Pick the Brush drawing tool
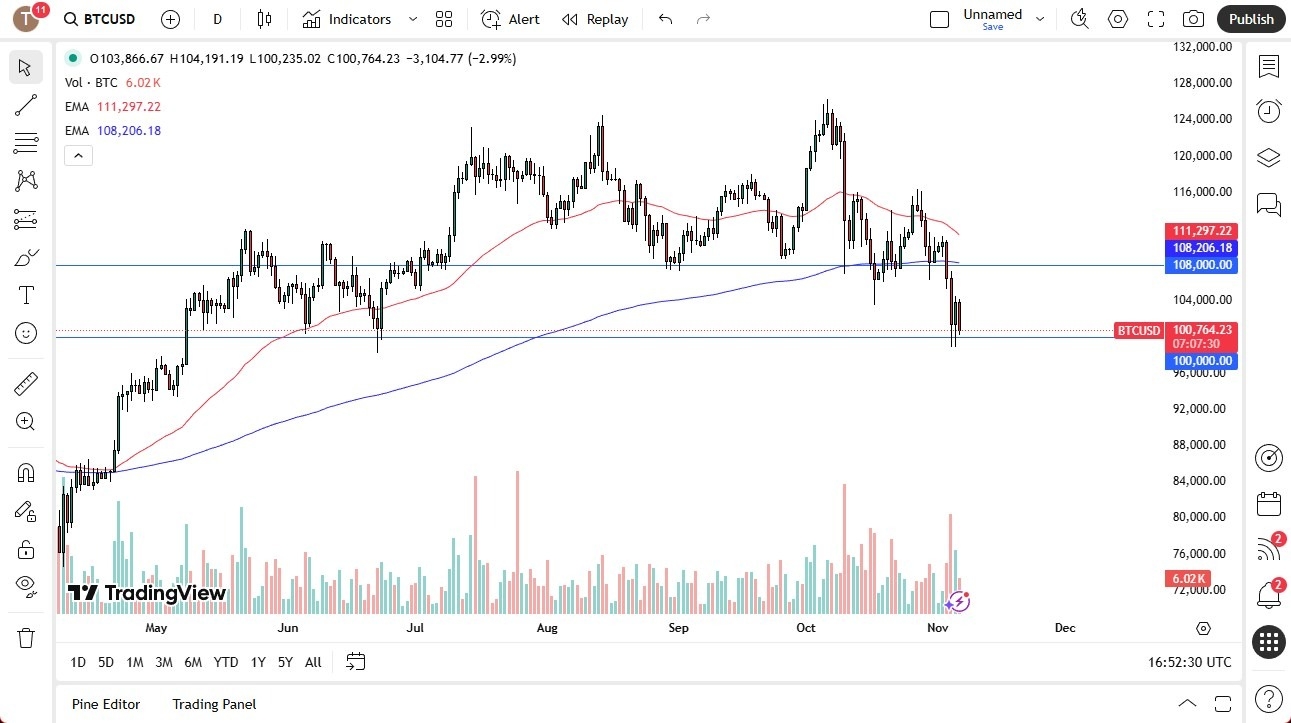This screenshot has width=1291, height=723. point(26,257)
